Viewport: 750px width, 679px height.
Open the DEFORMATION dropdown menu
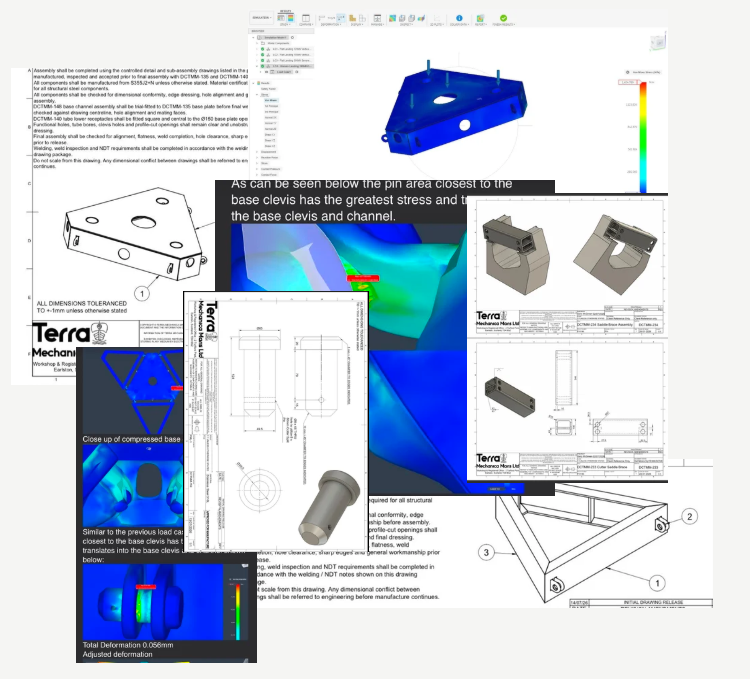(x=331, y=24)
